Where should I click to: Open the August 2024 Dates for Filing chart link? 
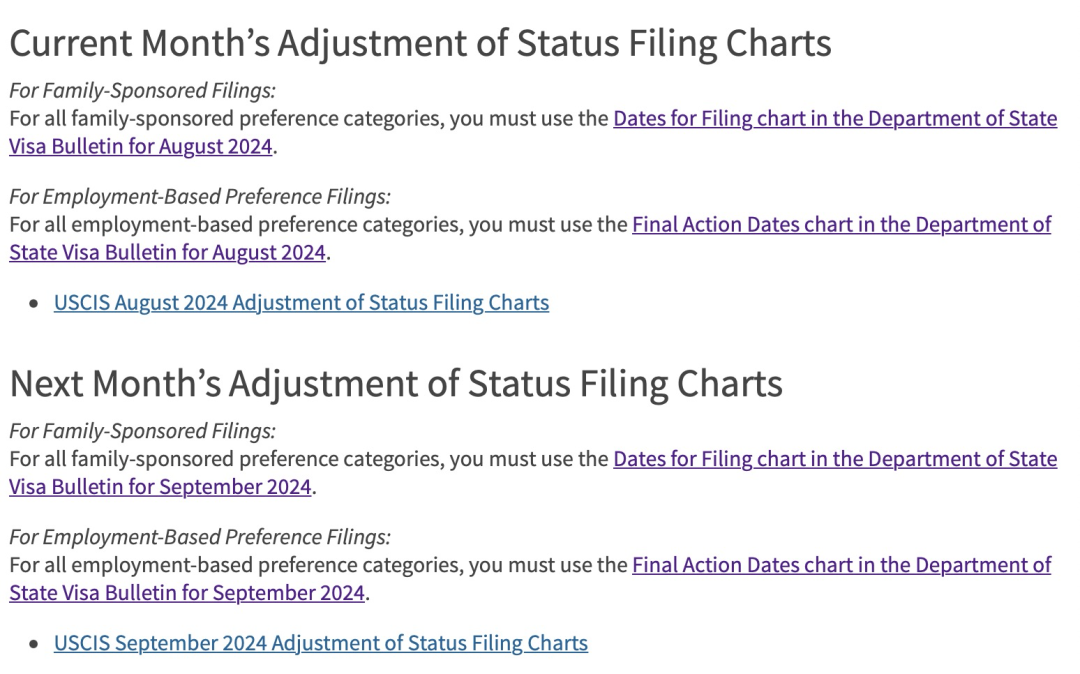pos(834,119)
